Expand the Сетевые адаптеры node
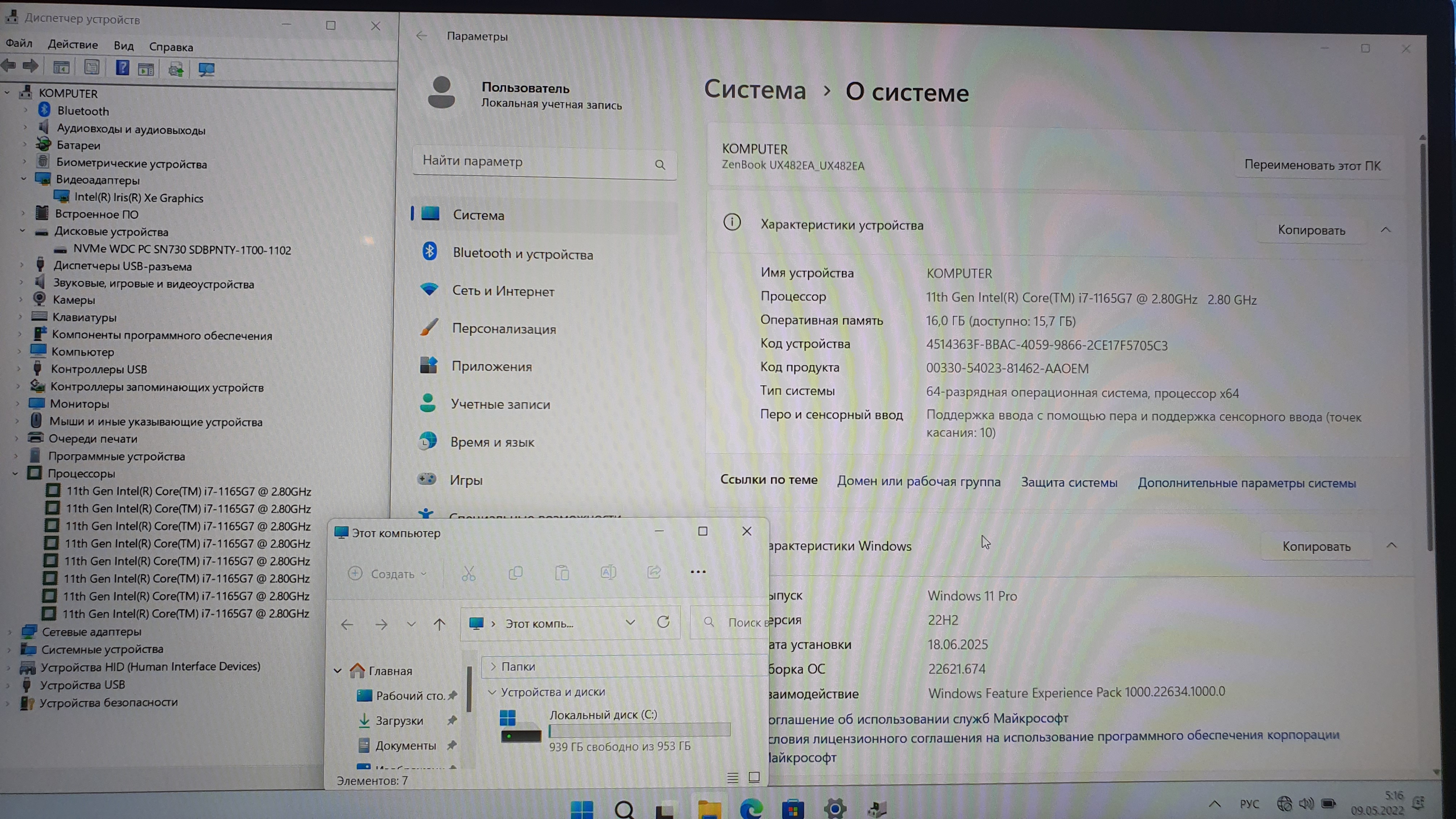This screenshot has height=819, width=1456. tap(10, 632)
